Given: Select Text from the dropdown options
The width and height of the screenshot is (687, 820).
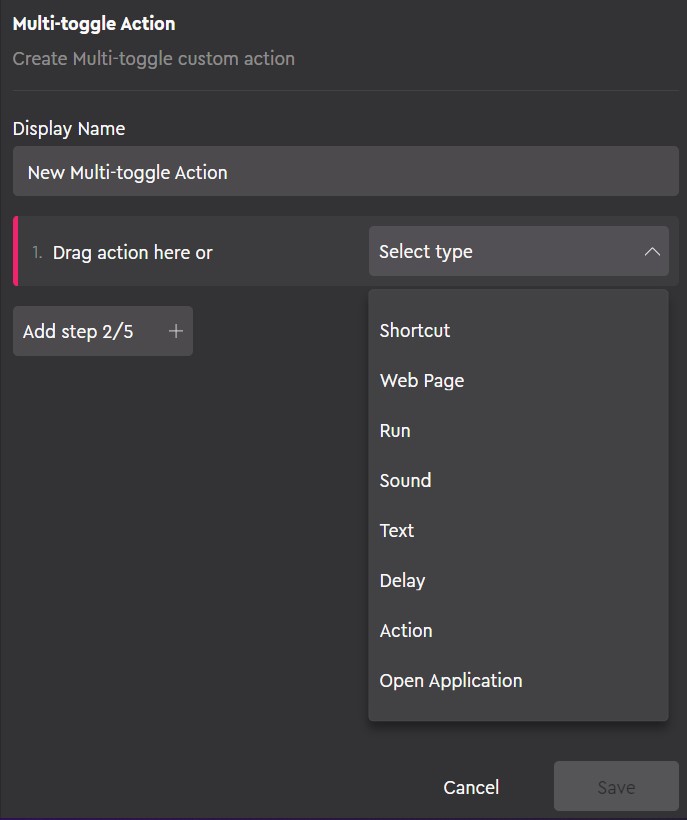Looking at the screenshot, I should click(396, 530).
